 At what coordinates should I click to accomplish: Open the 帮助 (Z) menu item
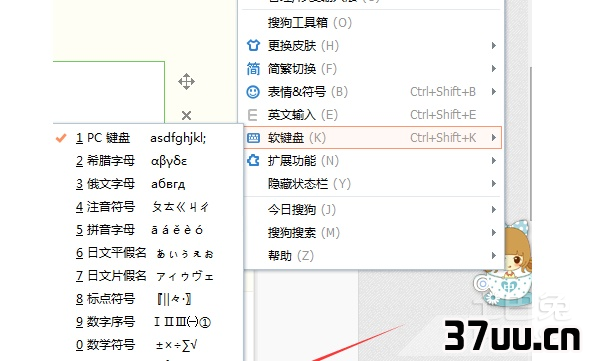click(372, 256)
